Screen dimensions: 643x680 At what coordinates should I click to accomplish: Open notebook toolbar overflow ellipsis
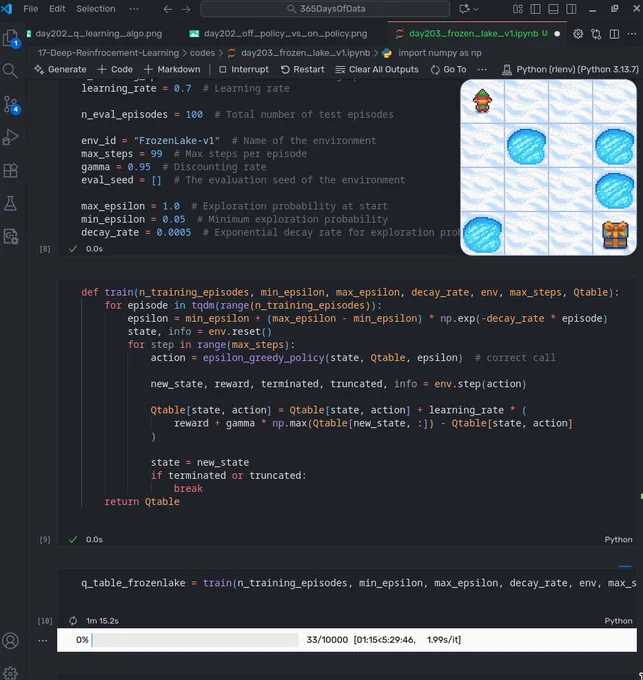point(482,69)
